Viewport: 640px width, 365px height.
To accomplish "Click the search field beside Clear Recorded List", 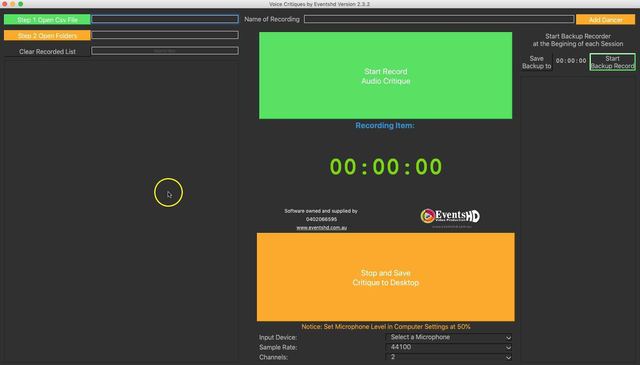I will point(165,51).
